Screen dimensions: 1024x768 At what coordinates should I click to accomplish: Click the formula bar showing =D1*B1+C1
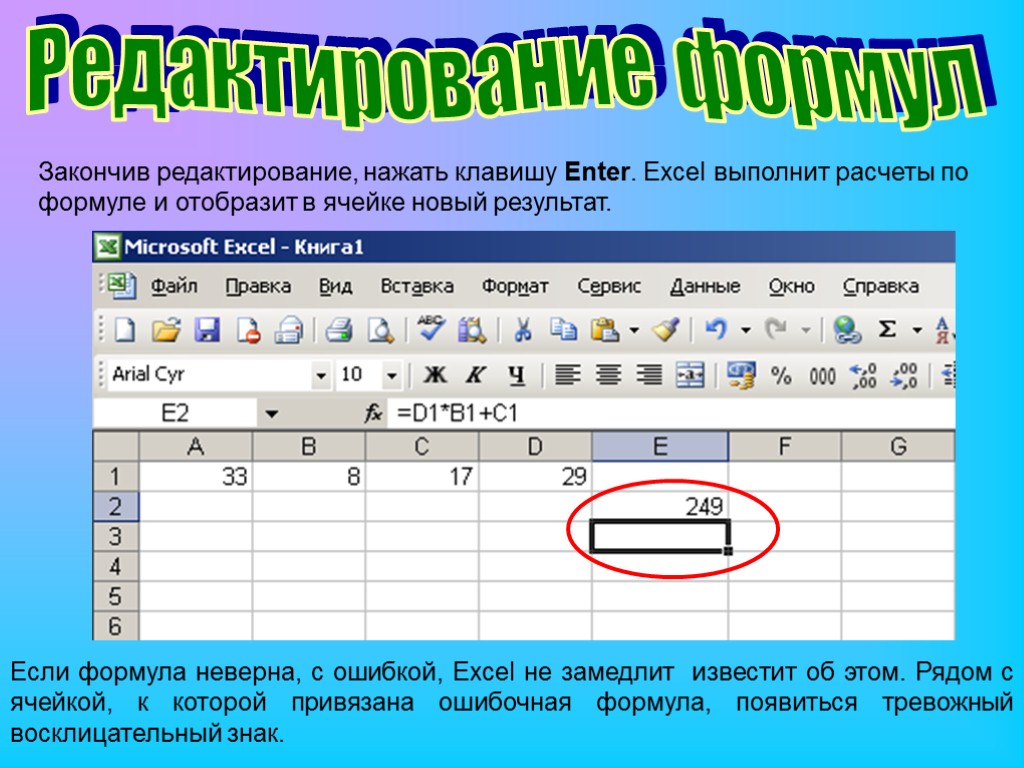click(x=671, y=413)
